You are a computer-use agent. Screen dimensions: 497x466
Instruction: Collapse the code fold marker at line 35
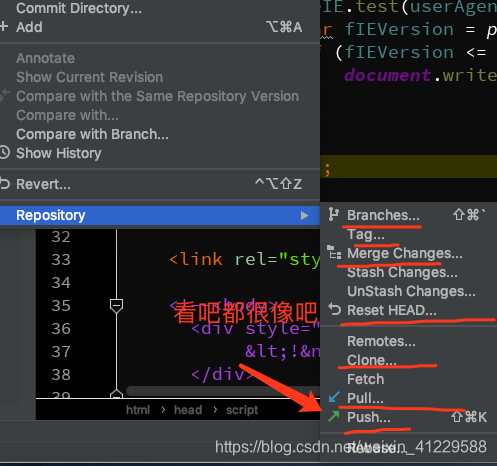[116, 306]
